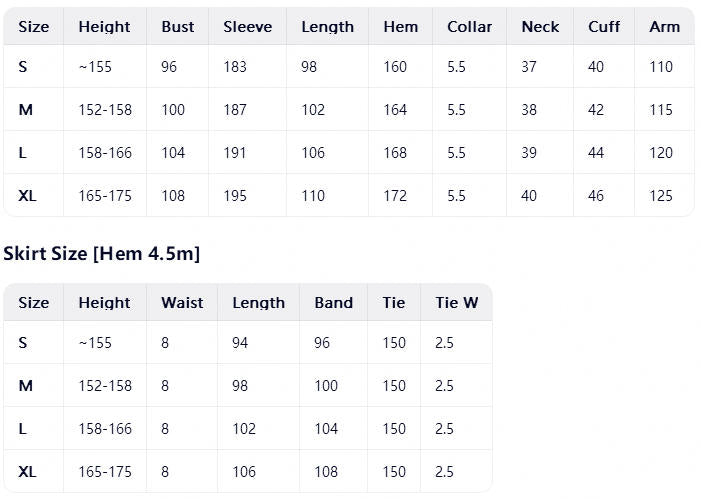Click the Skirt Size [Hem 4.5m] heading
Screen dimensions: 701x499
pyautogui.click(x=101, y=254)
